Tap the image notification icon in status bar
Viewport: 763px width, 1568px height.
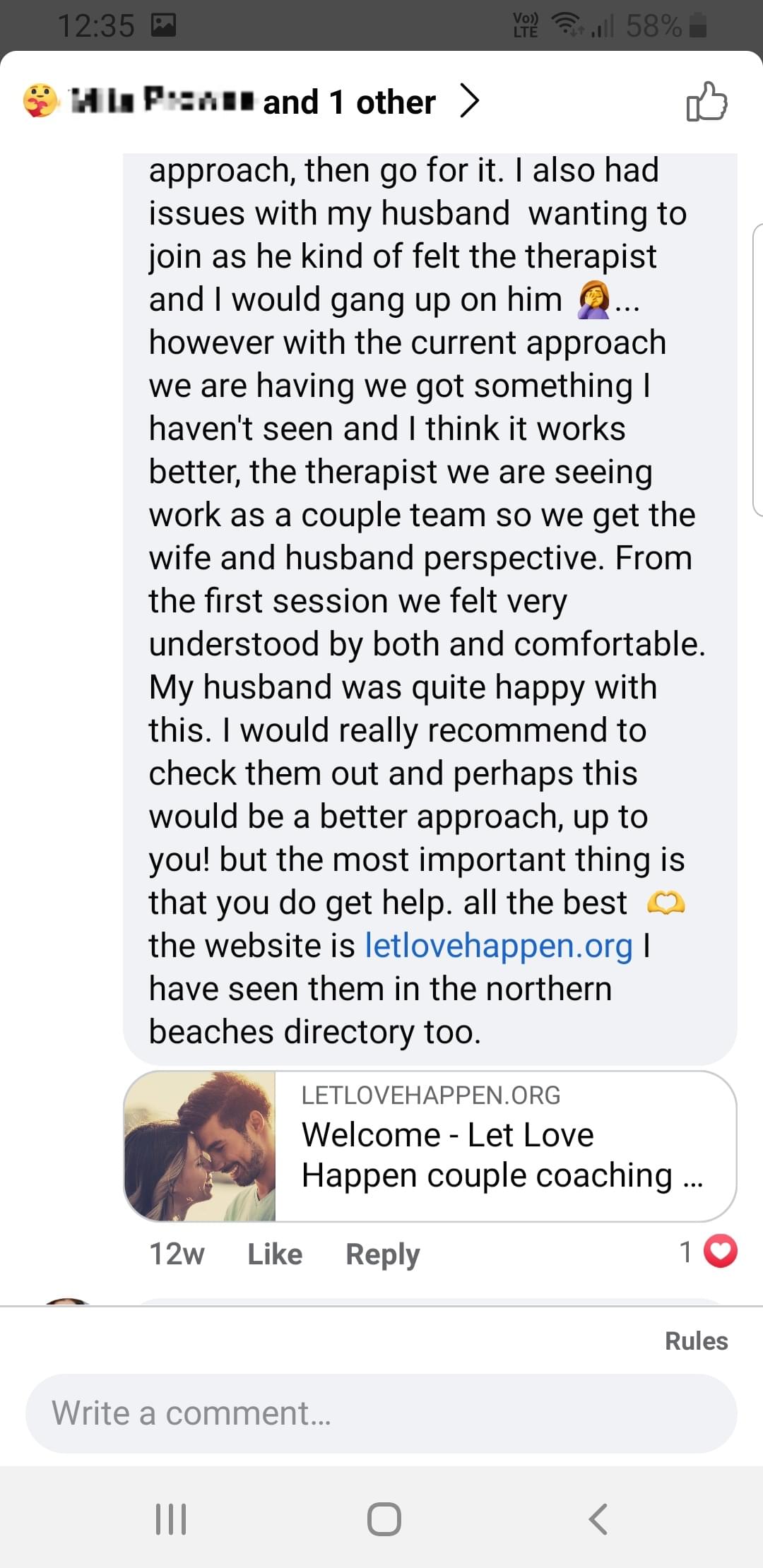coord(163,26)
